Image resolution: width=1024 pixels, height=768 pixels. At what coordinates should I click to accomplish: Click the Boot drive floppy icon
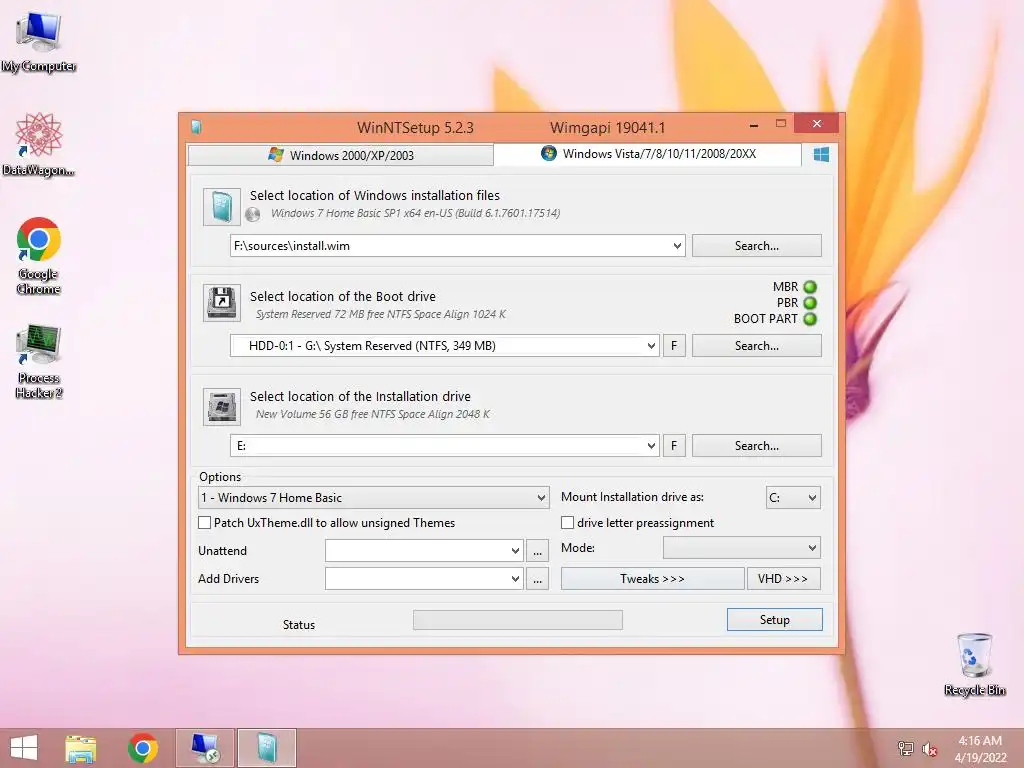221,302
